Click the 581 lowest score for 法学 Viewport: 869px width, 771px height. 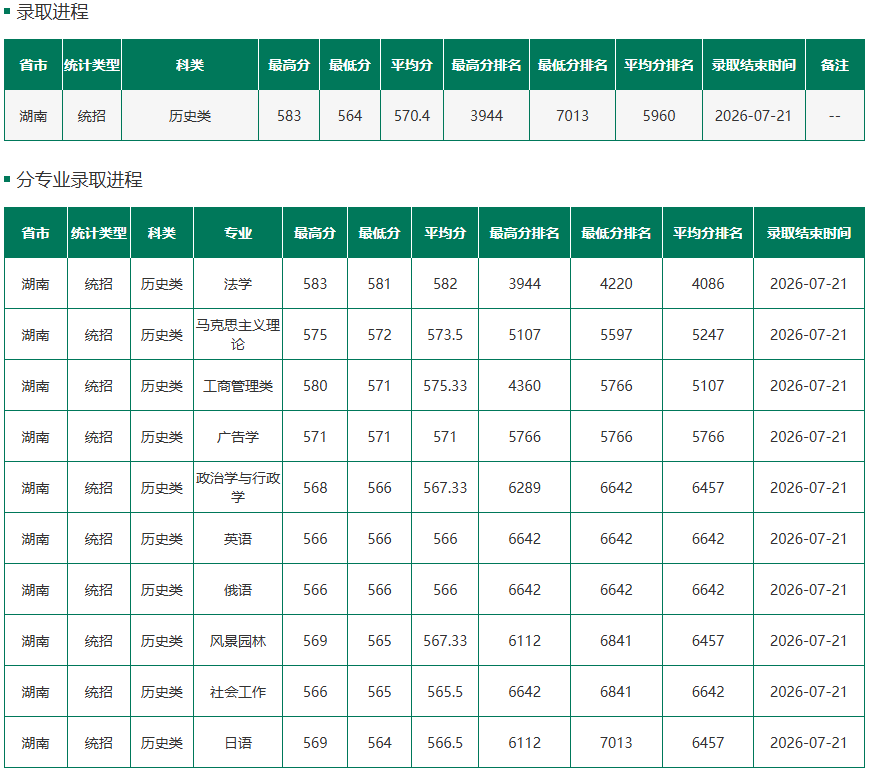(380, 284)
